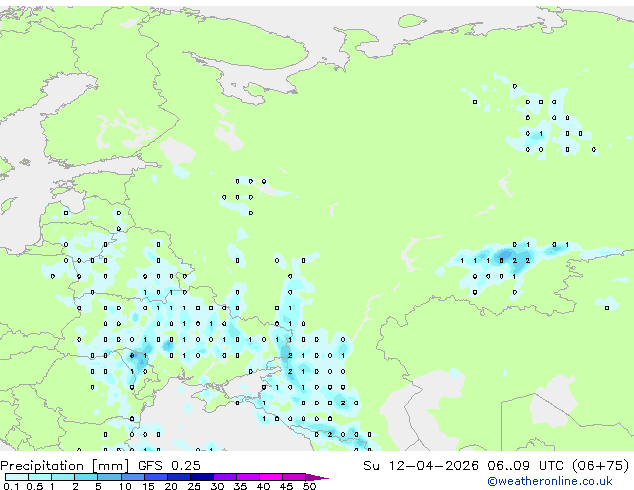Image resolution: width=634 pixels, height=490 pixels.
Task: Click the '06..09 UTC' time range text
Action: pyautogui.click(x=525, y=466)
